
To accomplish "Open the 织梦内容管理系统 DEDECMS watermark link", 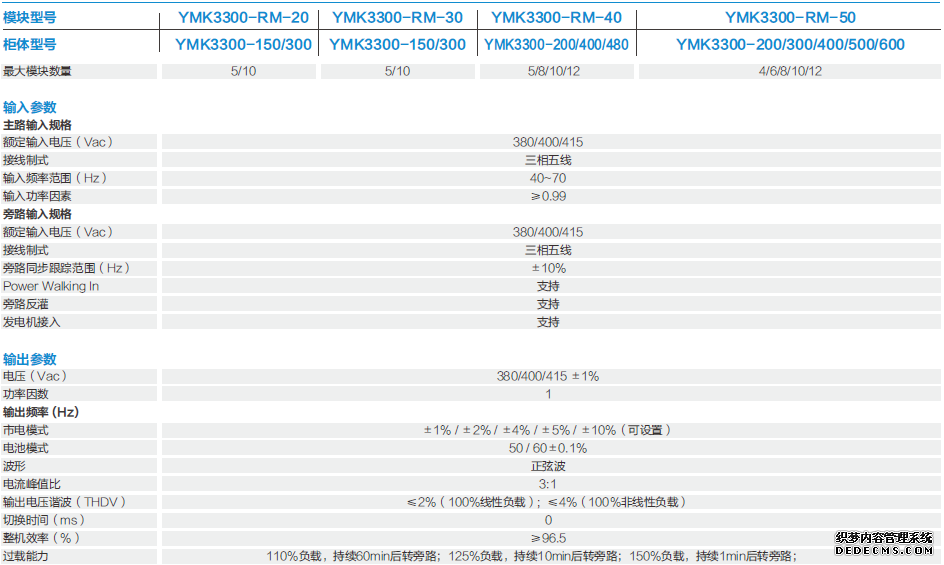I will click(884, 543).
